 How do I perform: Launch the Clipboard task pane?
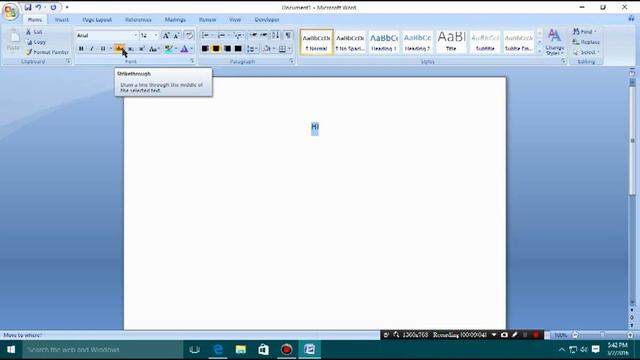[68, 61]
